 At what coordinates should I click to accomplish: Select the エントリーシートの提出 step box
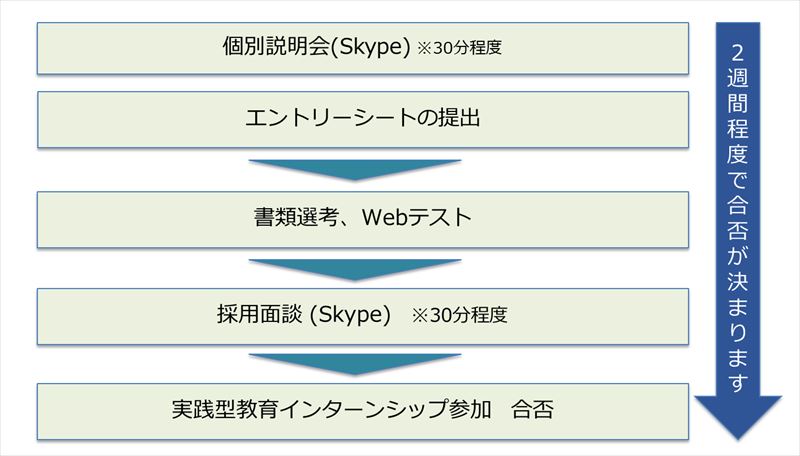(x=363, y=120)
